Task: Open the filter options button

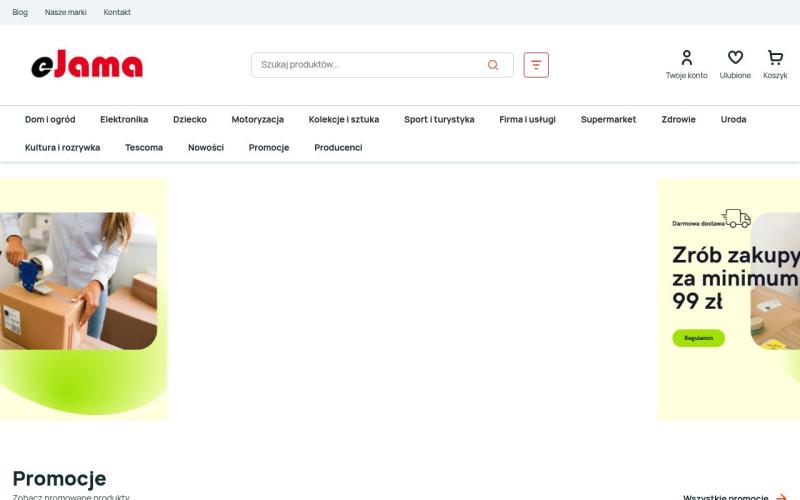Action: tap(536, 65)
